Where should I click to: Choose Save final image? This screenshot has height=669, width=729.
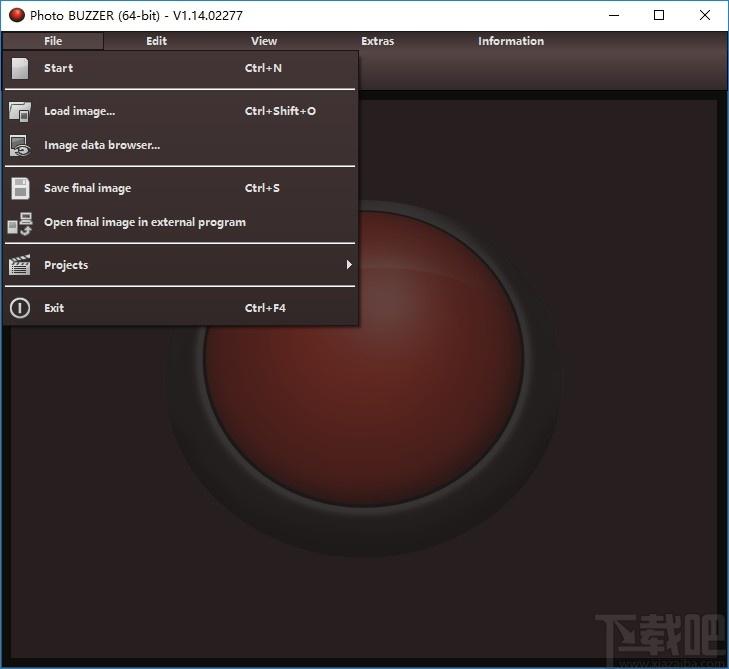coord(181,188)
